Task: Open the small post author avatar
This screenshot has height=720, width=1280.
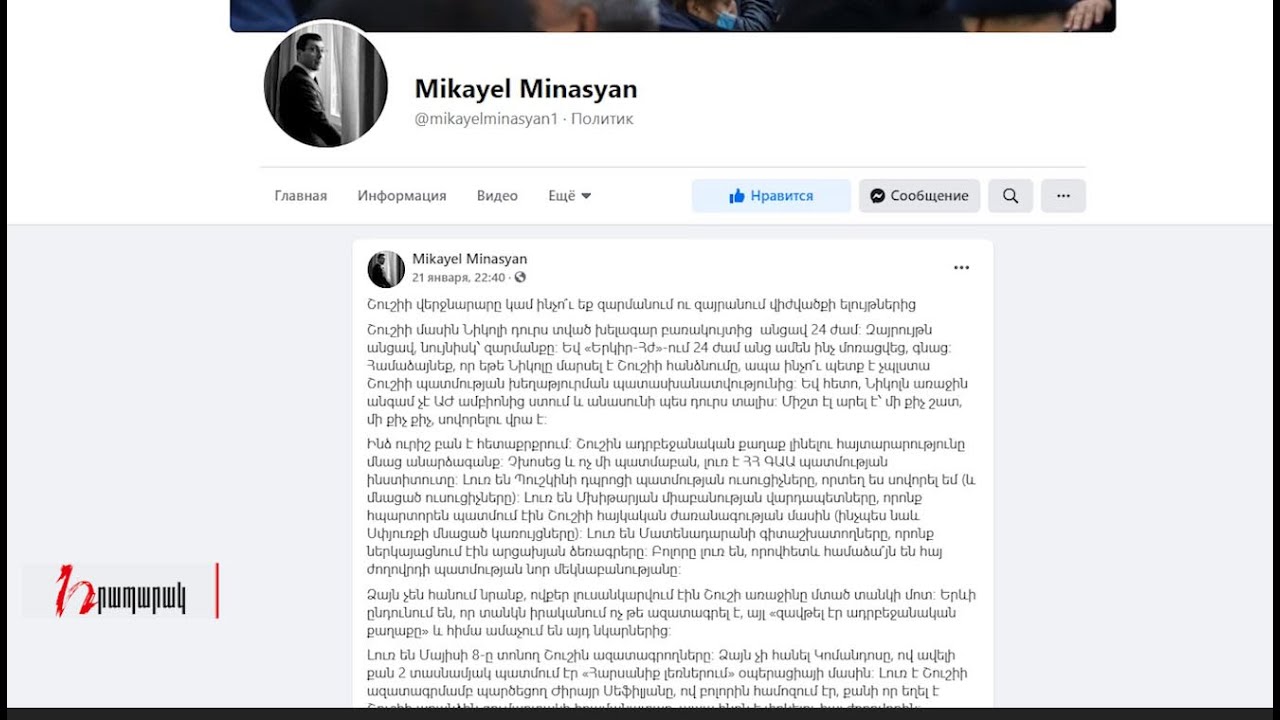Action: (x=386, y=269)
